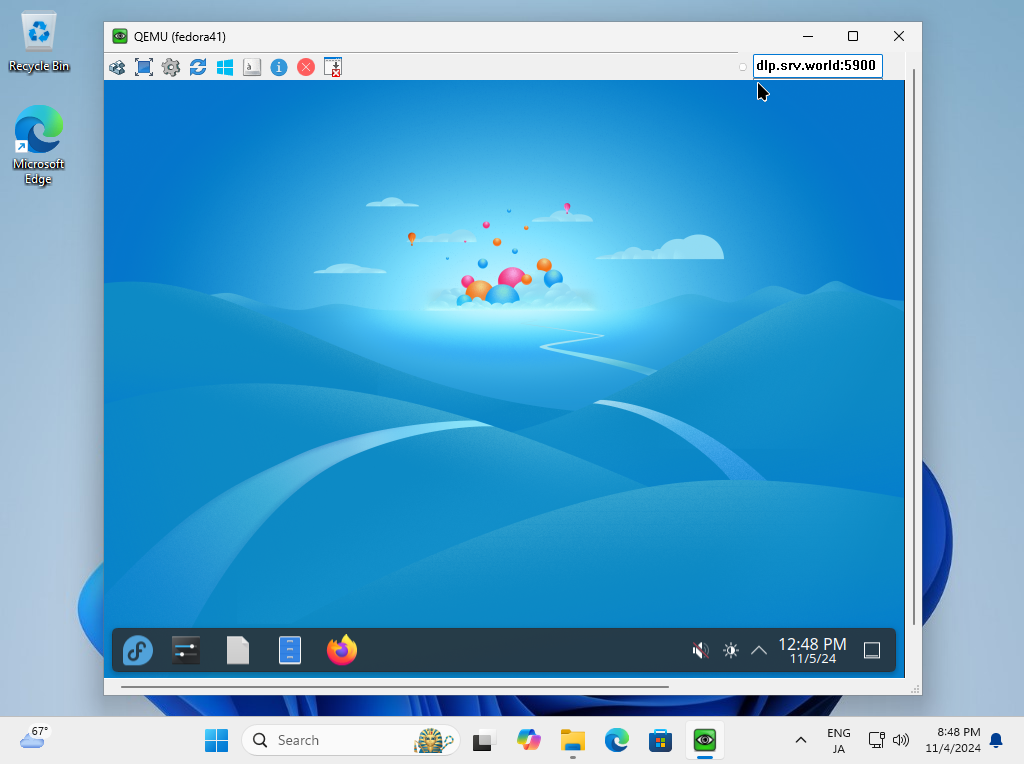Open file manager from Fedora panel

[290, 650]
